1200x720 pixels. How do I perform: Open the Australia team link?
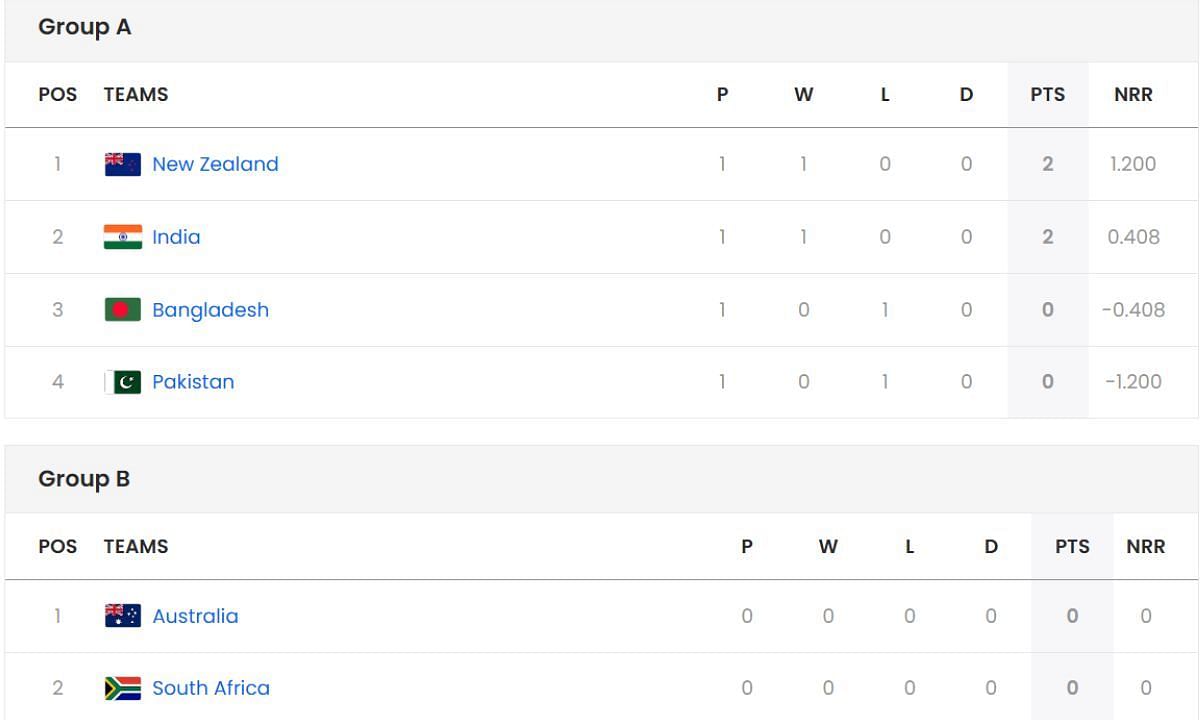click(195, 616)
